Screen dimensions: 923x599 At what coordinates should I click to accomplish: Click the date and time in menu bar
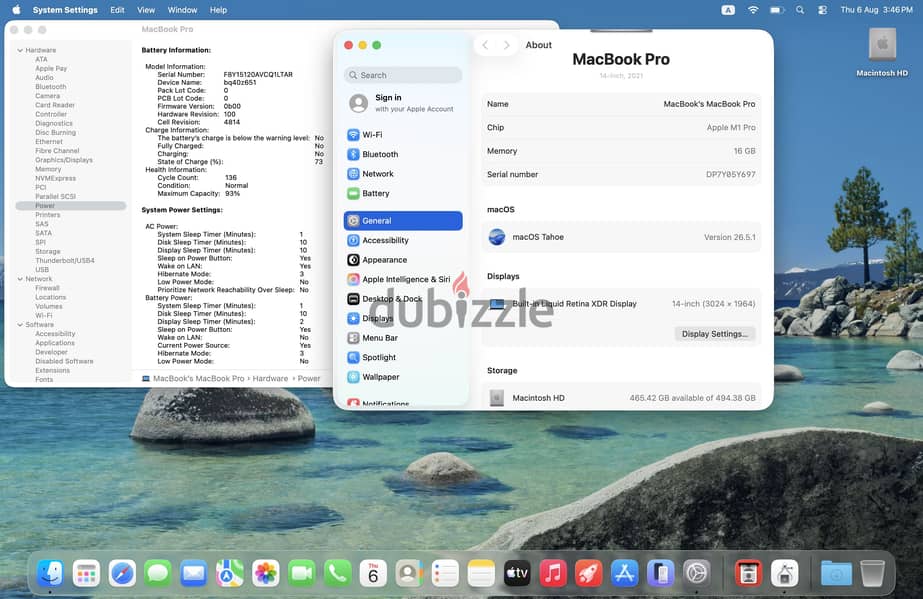coord(876,10)
